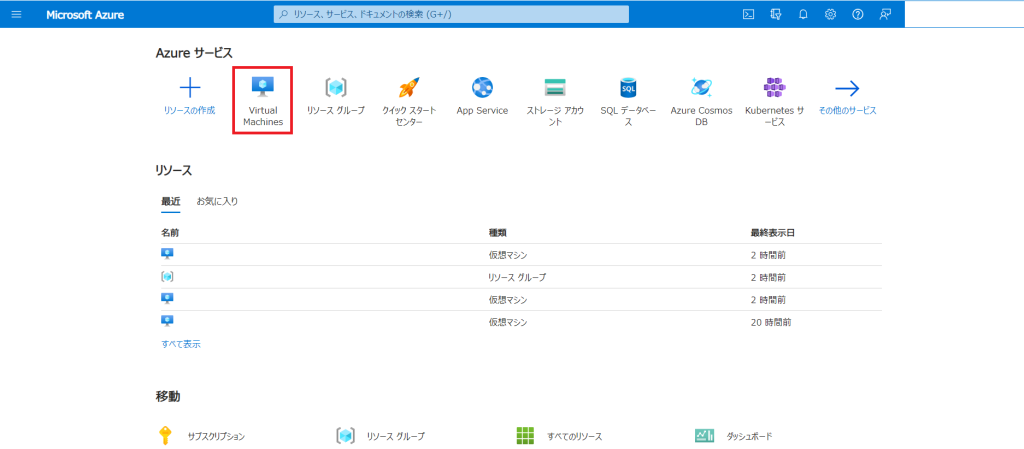
Task: Open the hamburger portal menu
Action: click(16, 14)
